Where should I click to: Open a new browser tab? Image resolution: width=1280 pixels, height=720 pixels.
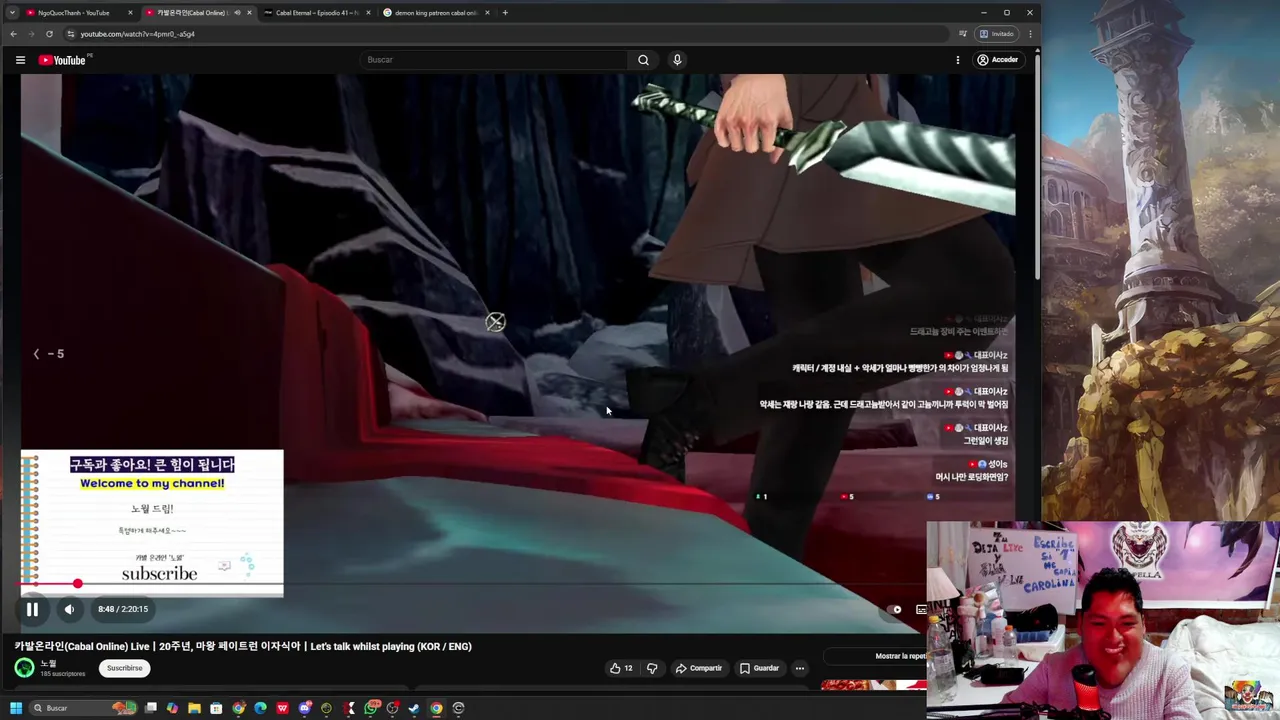(x=505, y=13)
